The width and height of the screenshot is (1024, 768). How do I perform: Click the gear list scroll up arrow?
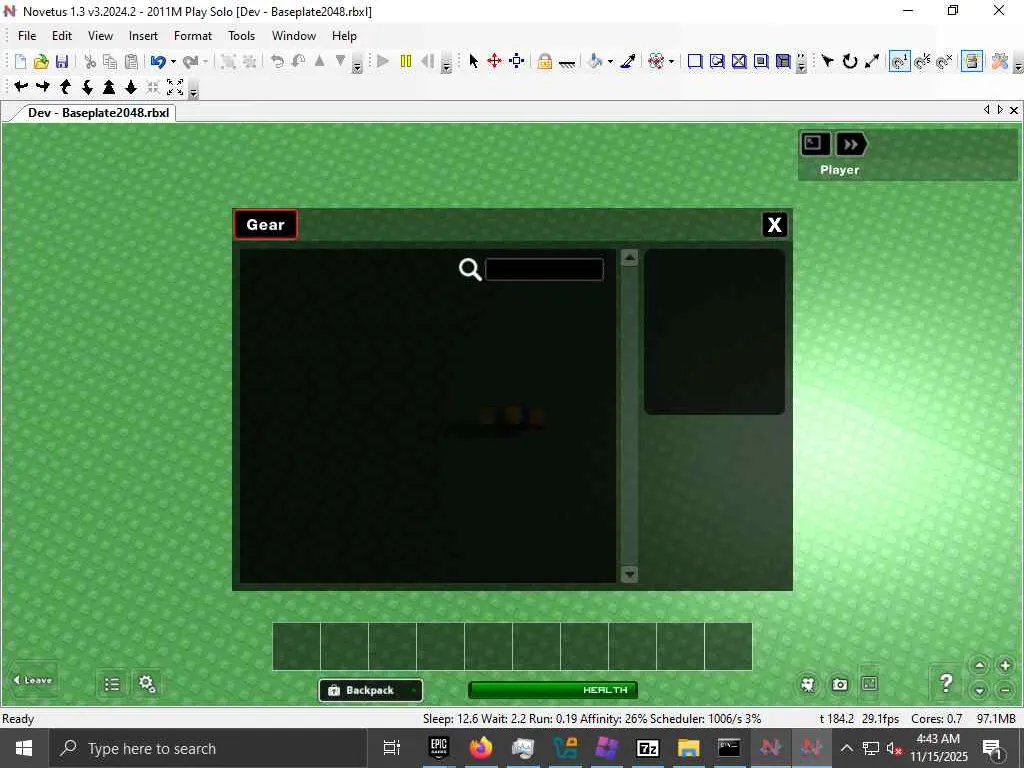click(630, 257)
